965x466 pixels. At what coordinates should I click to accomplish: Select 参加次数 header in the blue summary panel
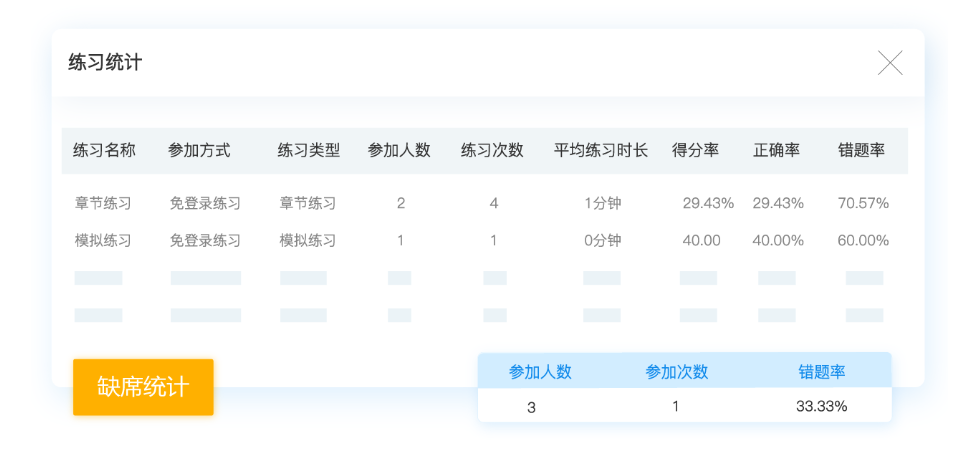(x=677, y=372)
